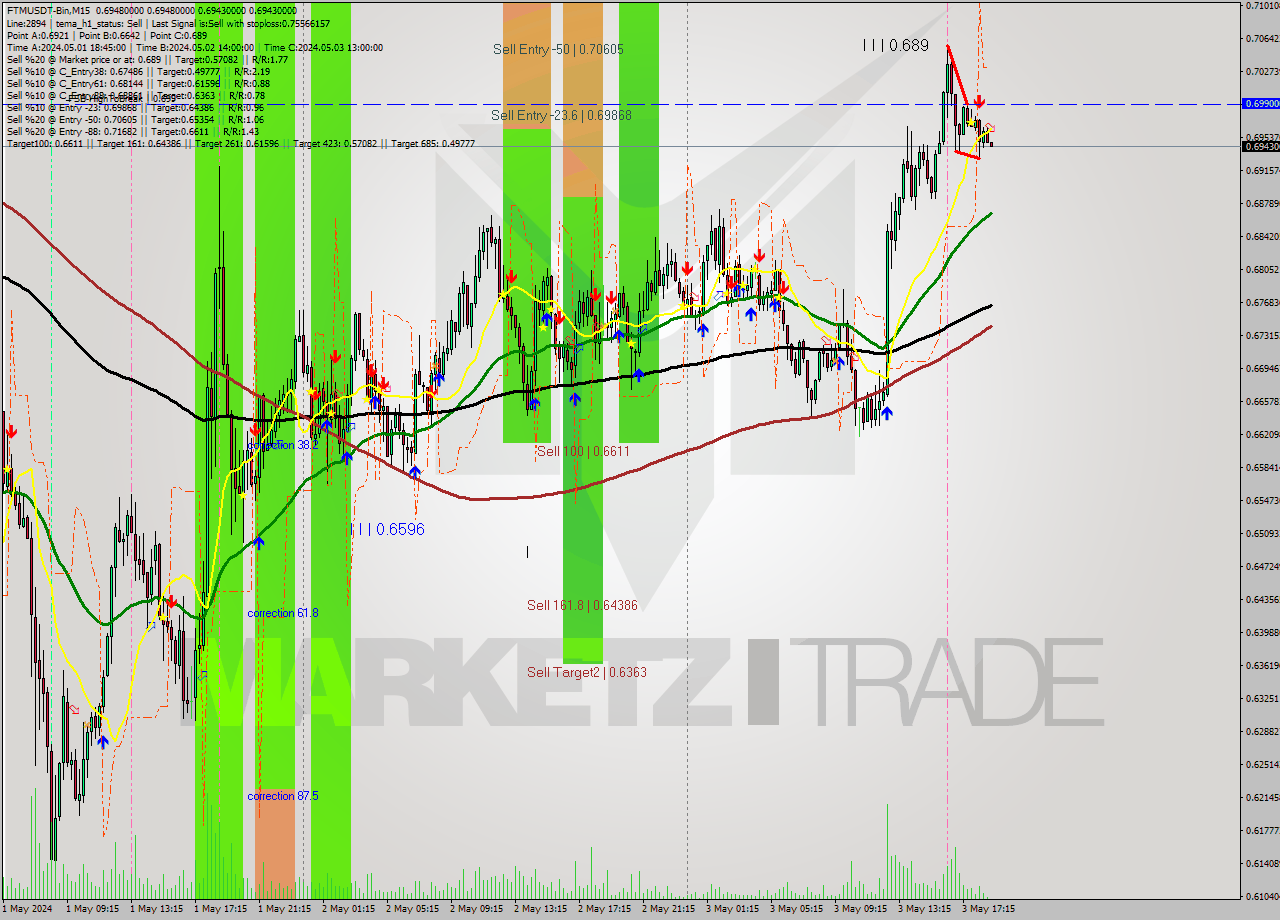Click '3 May 05:15' on the time axis
The height and width of the screenshot is (920, 1280).
point(797,909)
